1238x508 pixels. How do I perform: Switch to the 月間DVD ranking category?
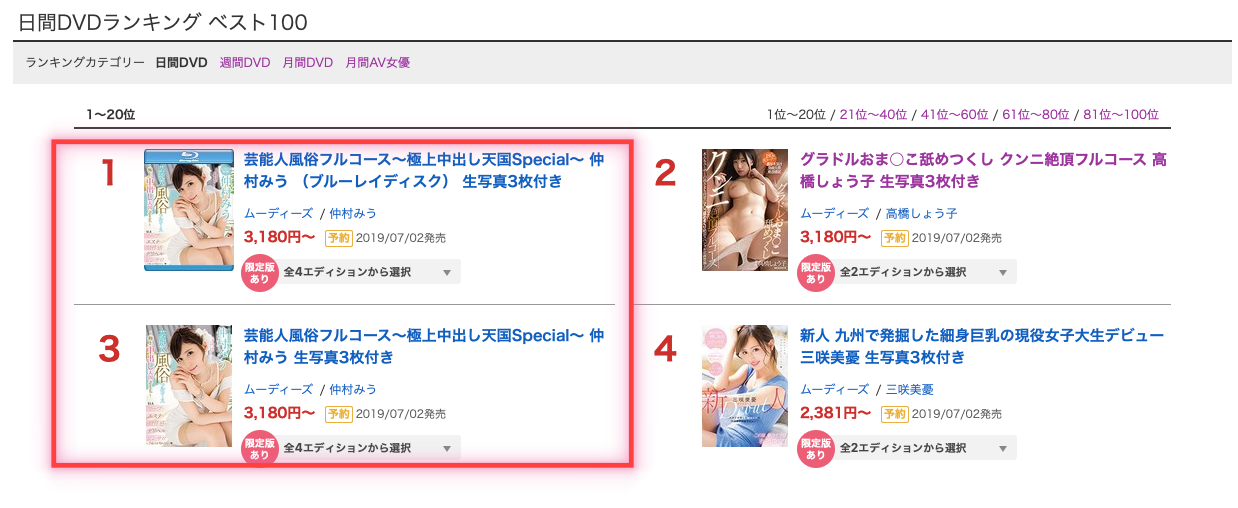click(x=308, y=62)
